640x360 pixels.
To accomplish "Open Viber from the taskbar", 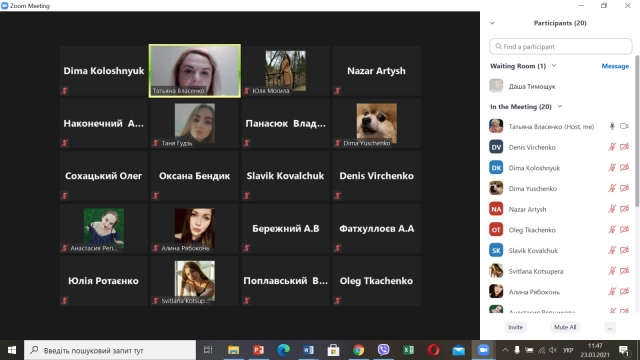I will [383, 350].
